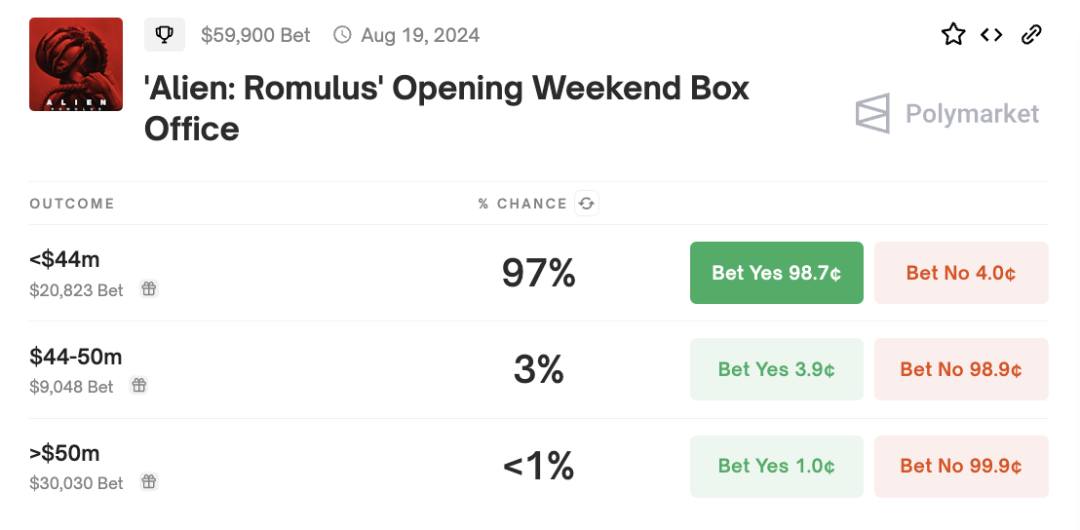The width and height of the screenshot is (1080, 530).
Task: Open the Alien: Romulus poster thumbnail
Action: [76, 64]
